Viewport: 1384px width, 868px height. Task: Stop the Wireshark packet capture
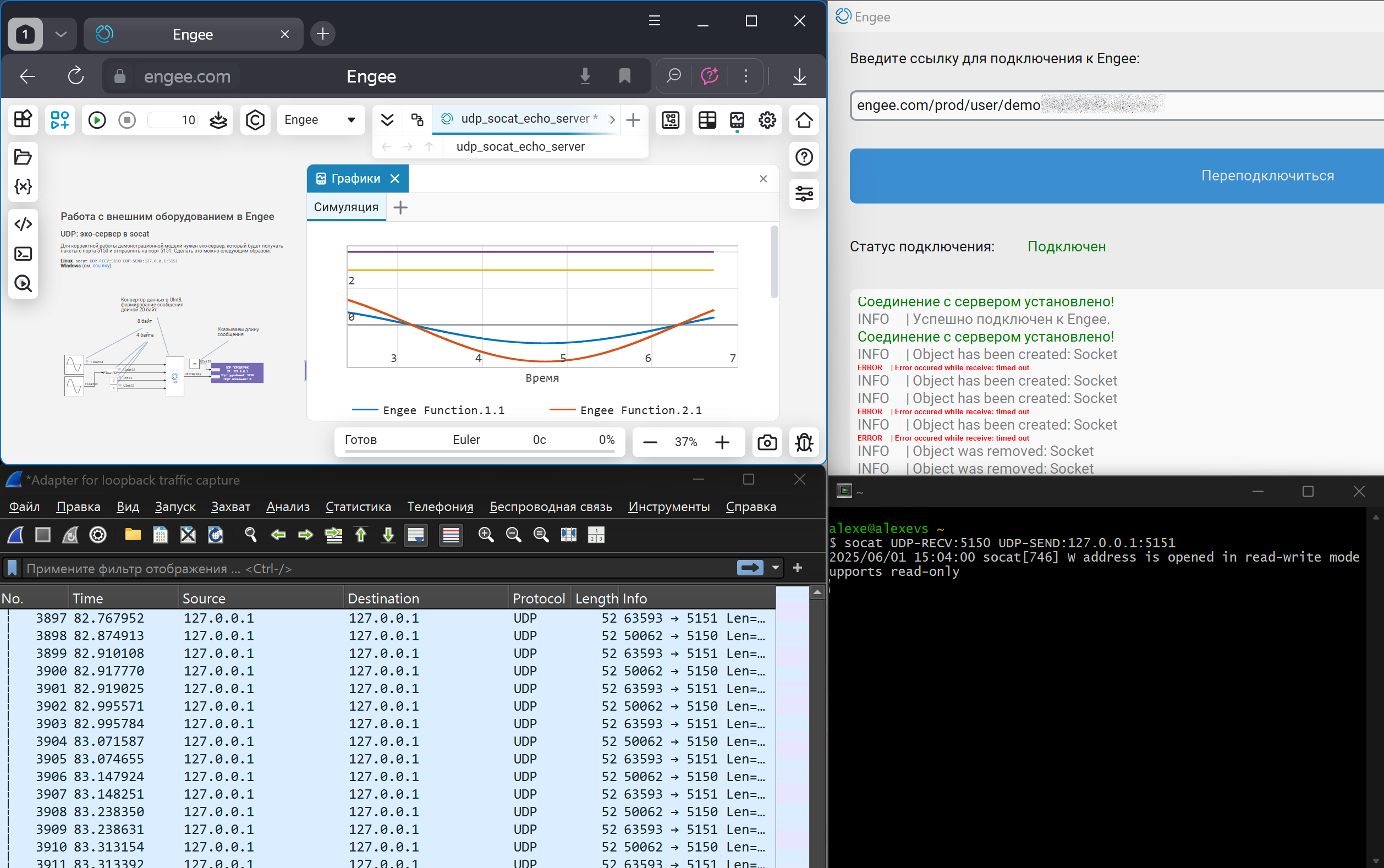click(43, 535)
